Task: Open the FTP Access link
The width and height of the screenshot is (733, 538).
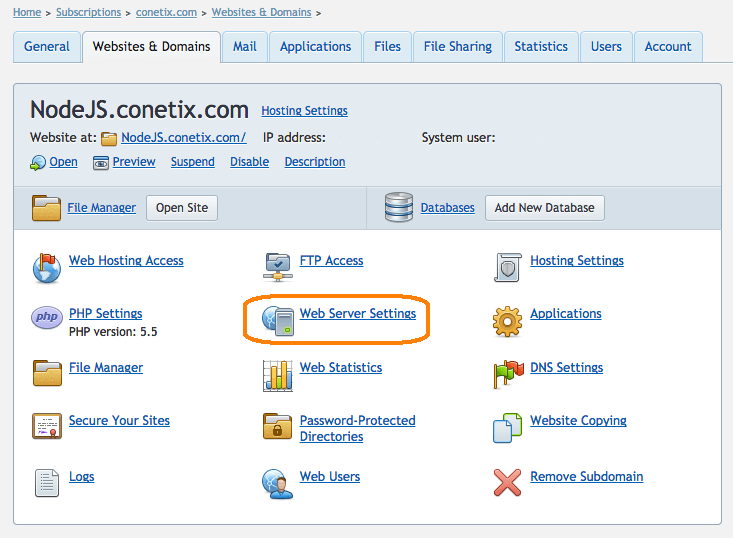Action: point(331,260)
